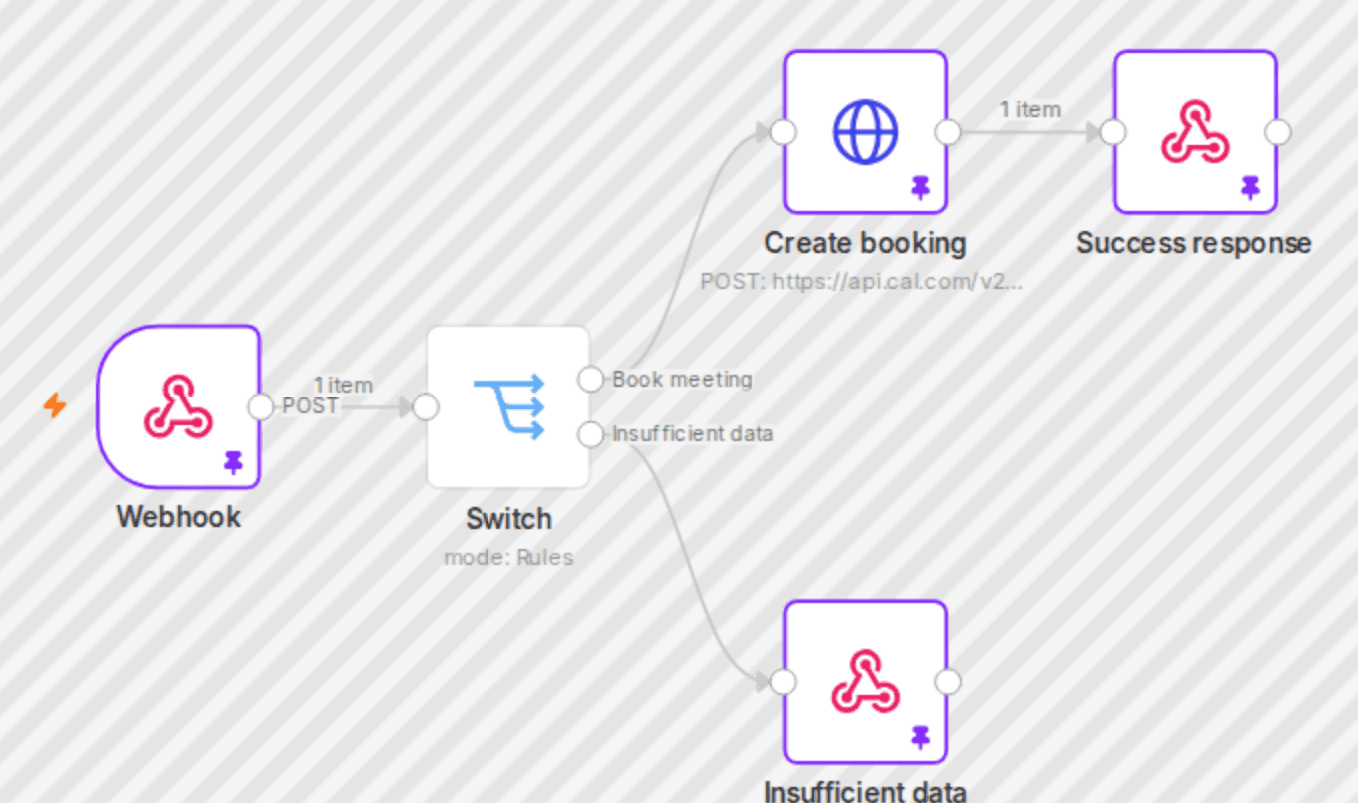Click the POST api.cal.com URL subtitle

[862, 282]
